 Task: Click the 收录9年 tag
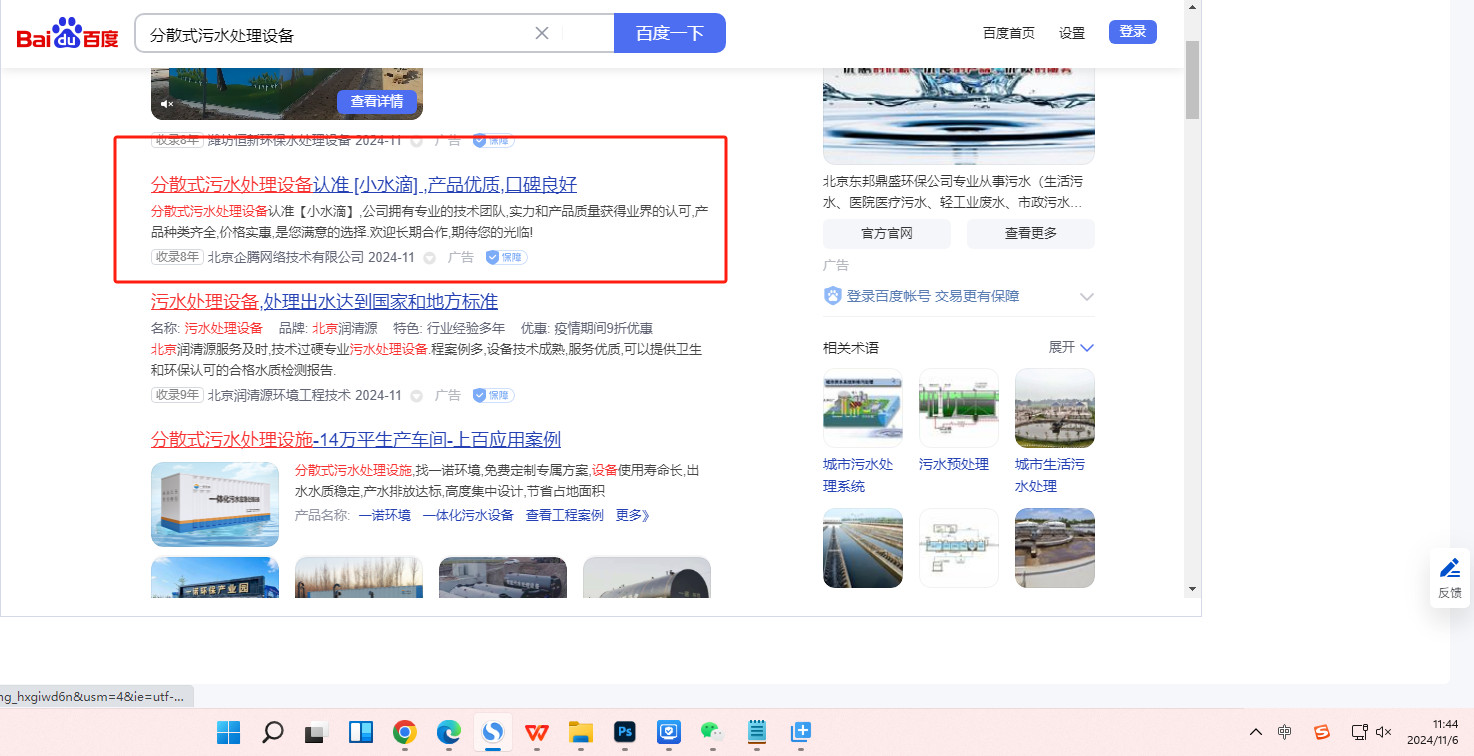coord(177,395)
